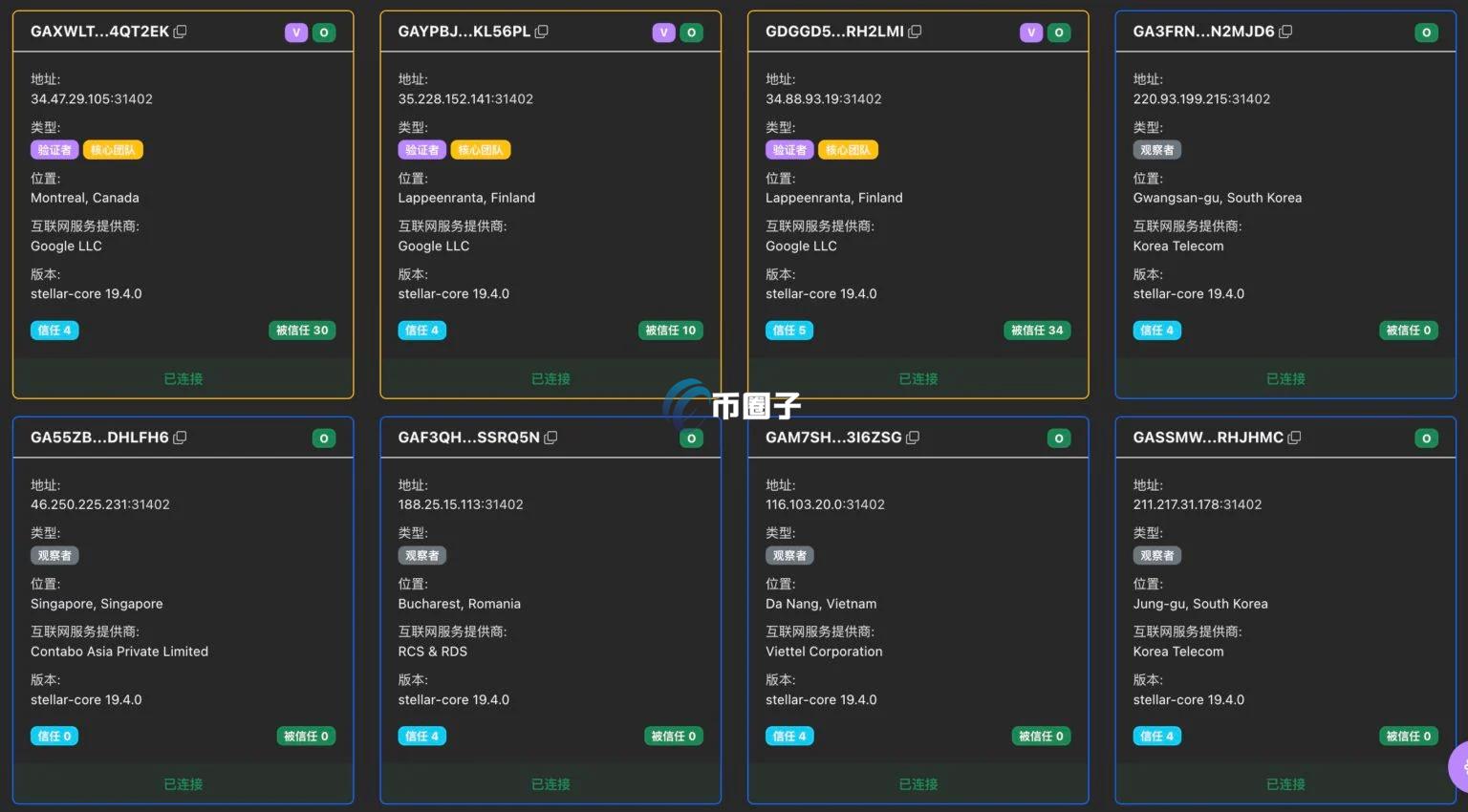This screenshot has height=812, width=1468.
Task: Click purple V badge on GAXWLT card
Action: pyautogui.click(x=296, y=32)
